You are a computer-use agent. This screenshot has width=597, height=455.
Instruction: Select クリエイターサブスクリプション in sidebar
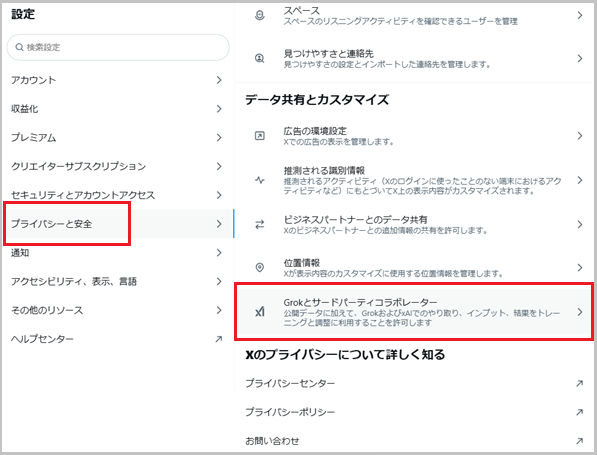(118, 166)
